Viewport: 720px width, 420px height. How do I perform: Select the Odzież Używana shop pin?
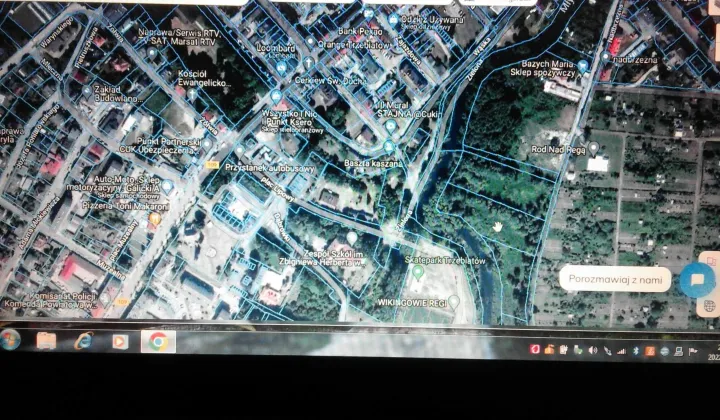[393, 20]
